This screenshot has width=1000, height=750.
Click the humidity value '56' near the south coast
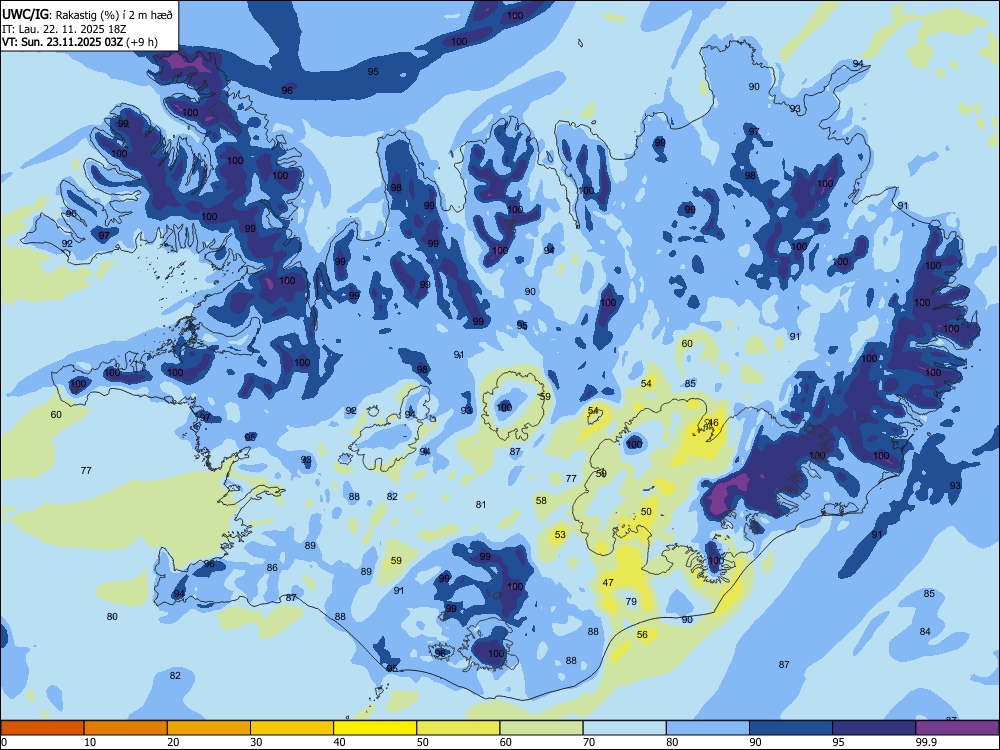[x=642, y=635]
